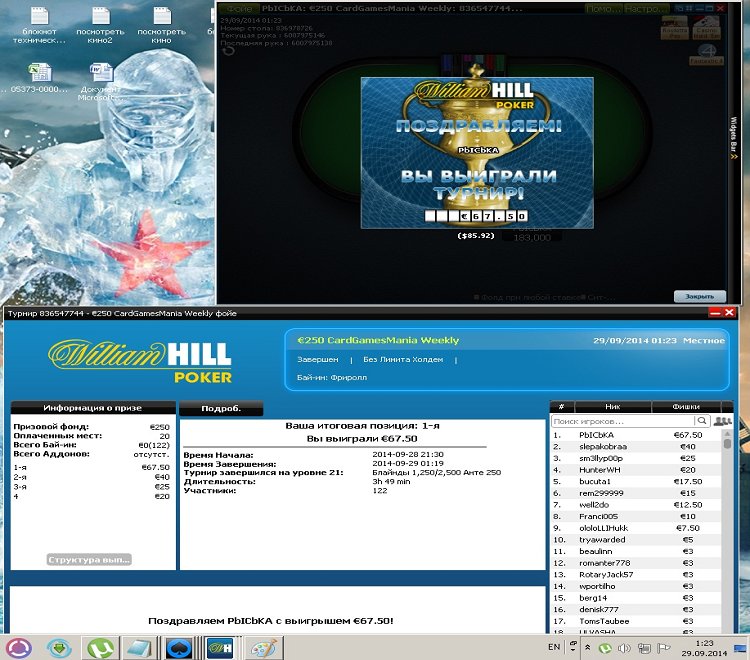Image resolution: width=750 pixels, height=660 pixels.
Task: Open the Casino Hold'Em widget in table window
Action: coord(706,27)
